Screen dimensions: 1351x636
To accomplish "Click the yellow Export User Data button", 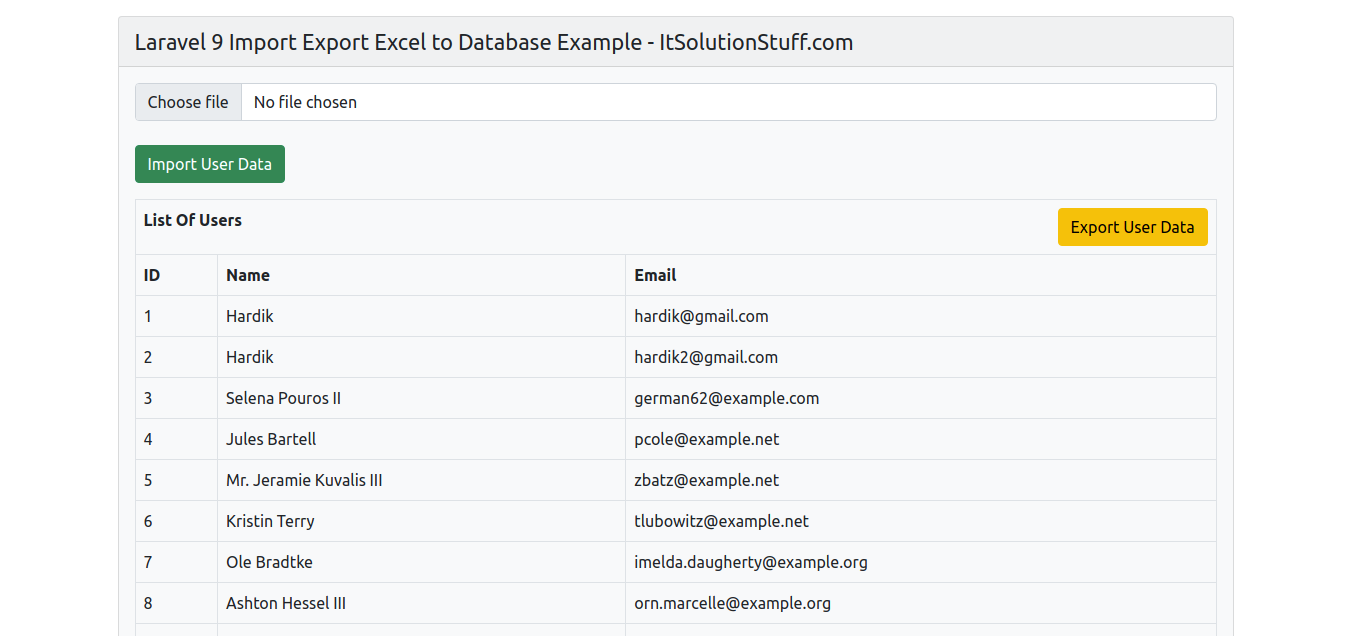I will pos(1132,227).
